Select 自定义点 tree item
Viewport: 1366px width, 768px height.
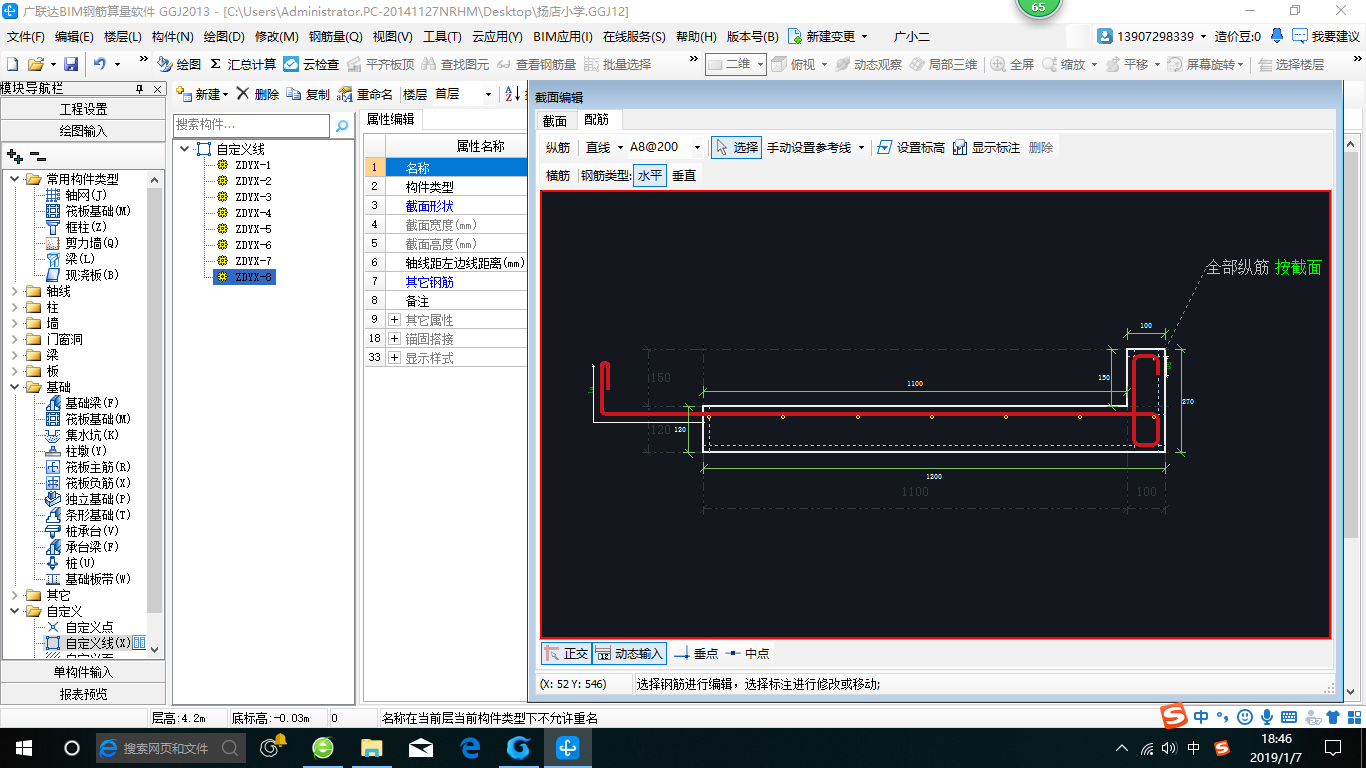(x=80, y=627)
